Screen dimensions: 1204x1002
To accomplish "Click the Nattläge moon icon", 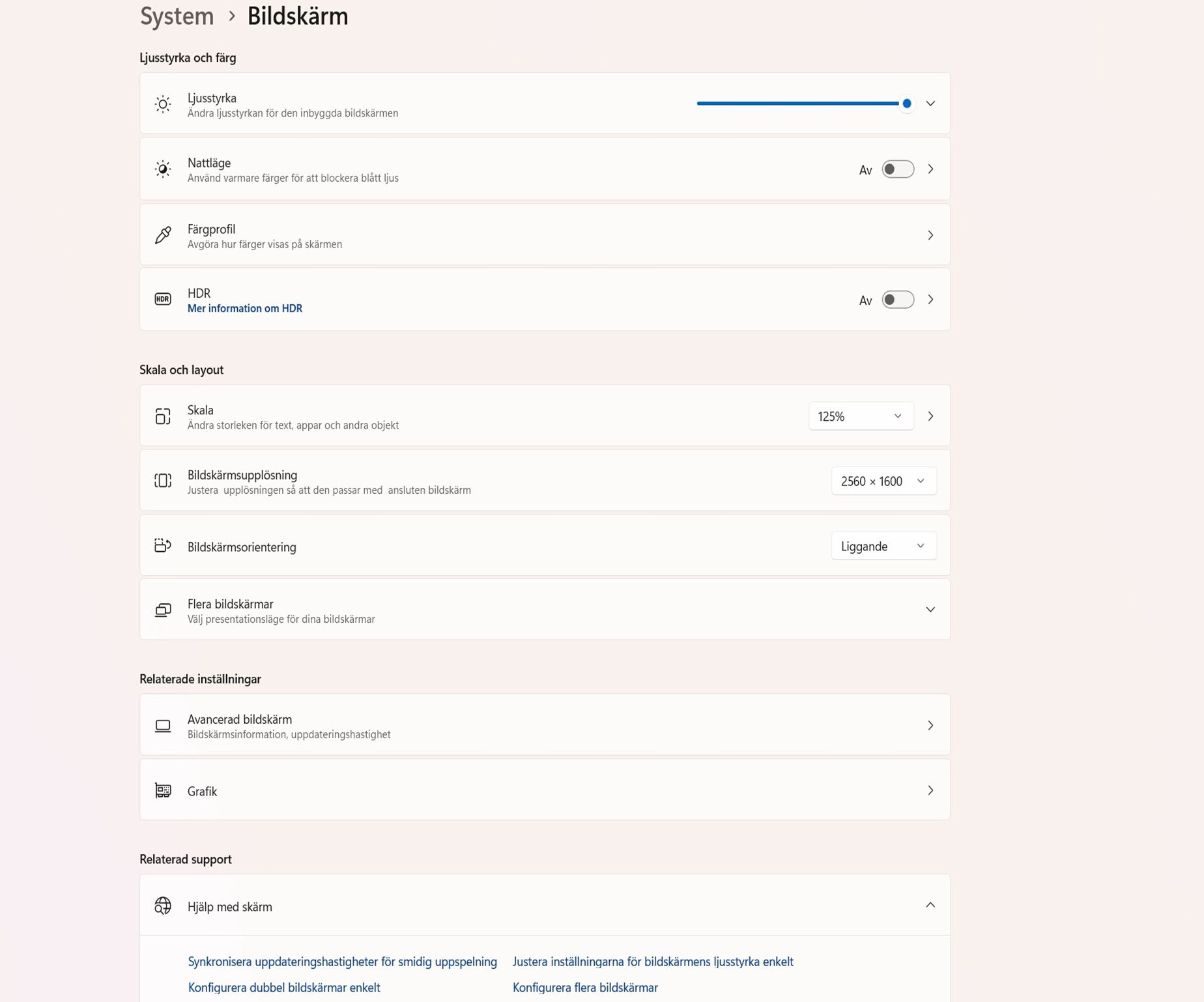I will click(162, 169).
